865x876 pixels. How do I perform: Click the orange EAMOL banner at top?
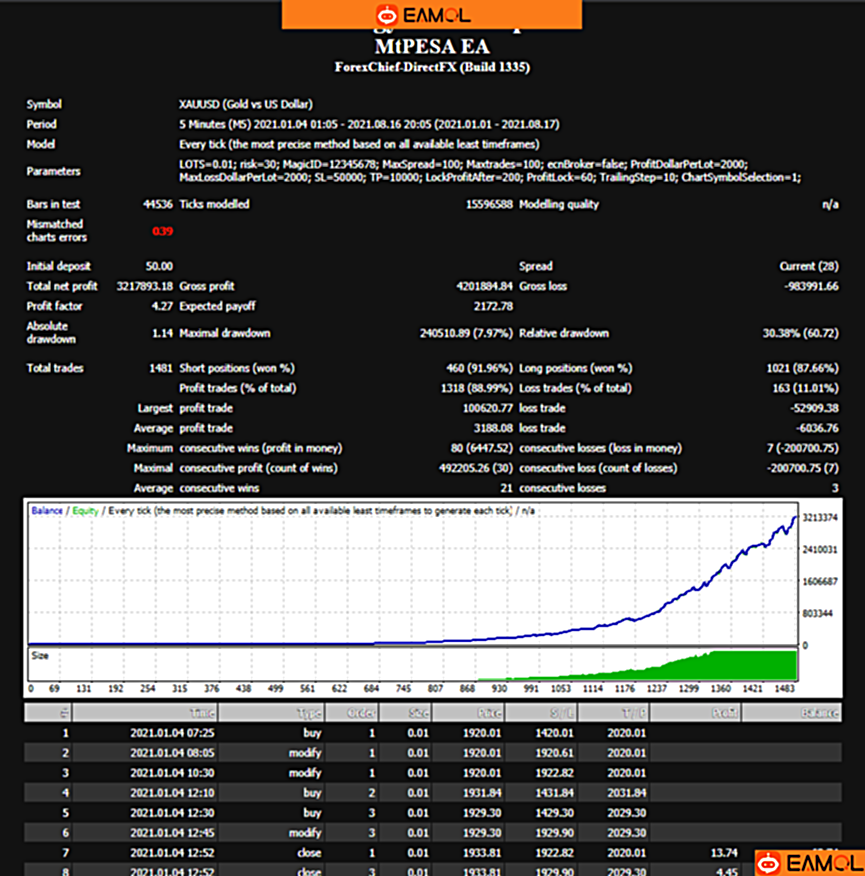click(431, 14)
